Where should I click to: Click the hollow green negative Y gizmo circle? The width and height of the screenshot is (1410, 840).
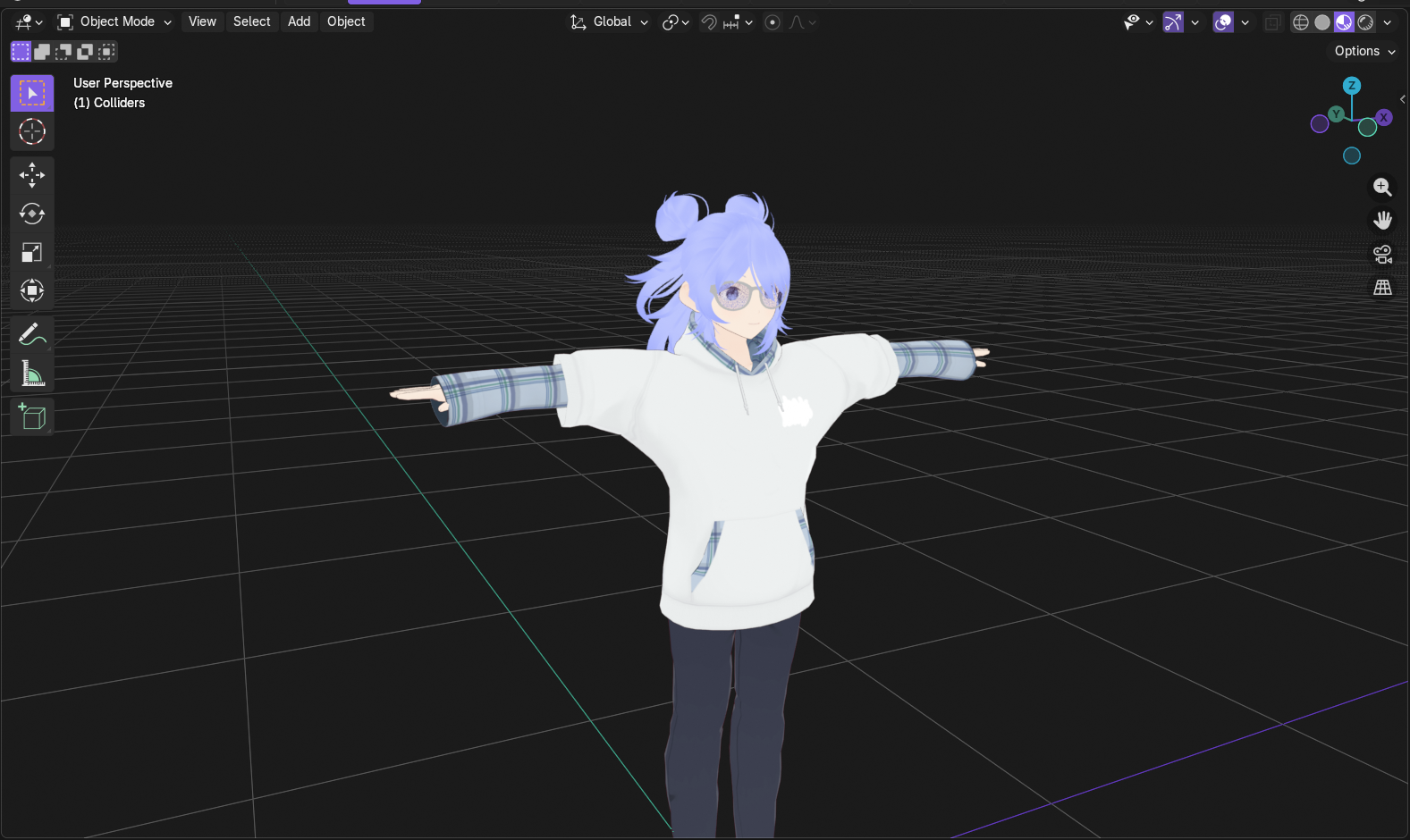point(1367,128)
